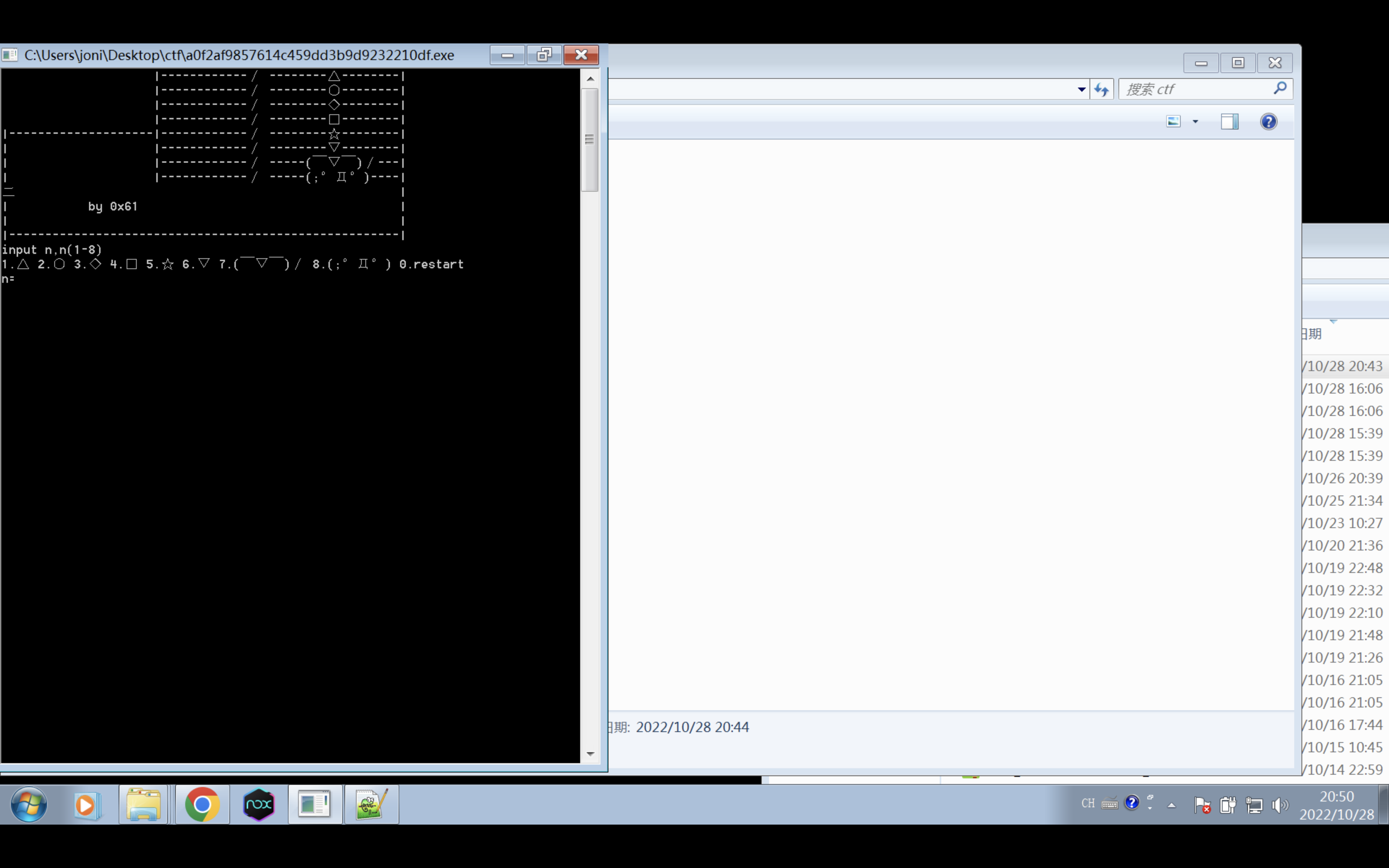The height and width of the screenshot is (868, 1389).
Task: Select the row dated /10/19 21:48
Action: [x=1346, y=635]
